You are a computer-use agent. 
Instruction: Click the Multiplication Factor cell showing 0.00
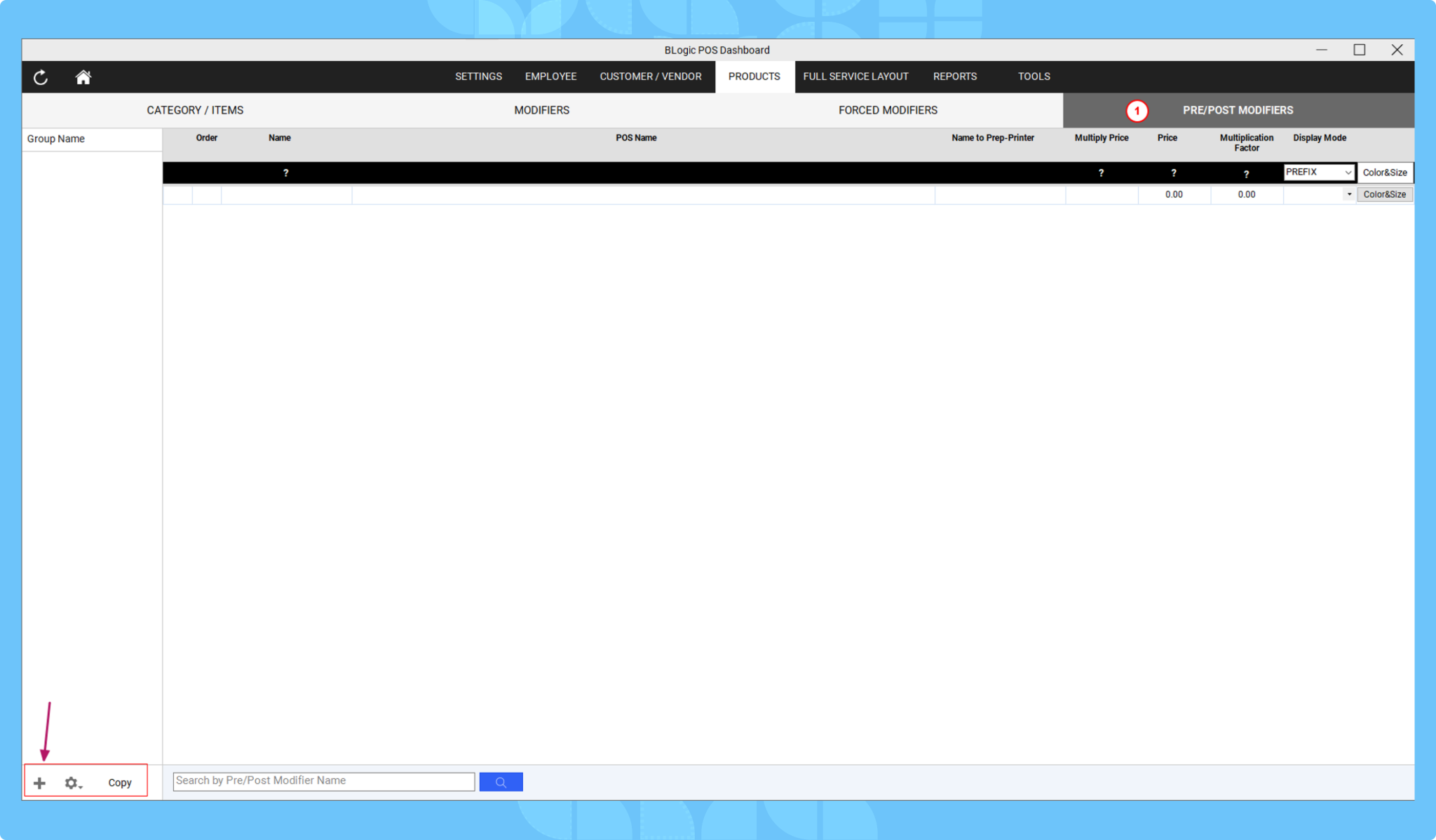click(x=1246, y=194)
